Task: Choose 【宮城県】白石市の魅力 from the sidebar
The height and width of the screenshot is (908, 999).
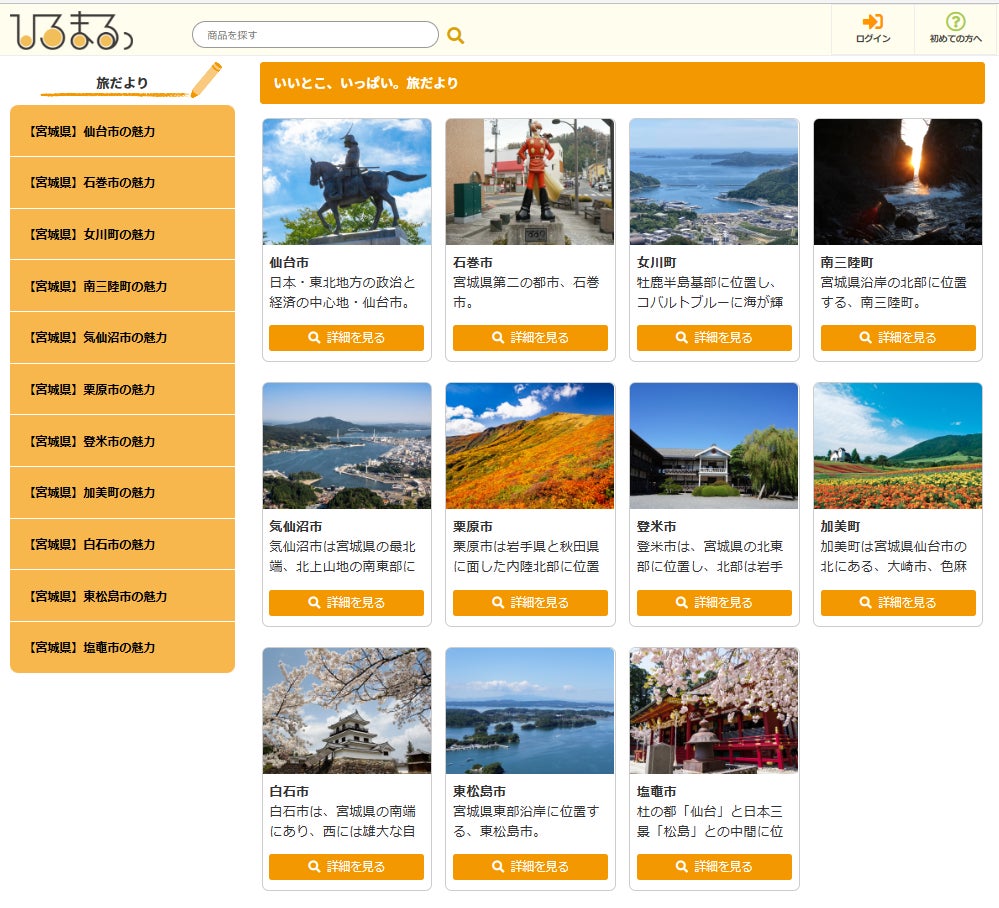Action: click(x=122, y=544)
